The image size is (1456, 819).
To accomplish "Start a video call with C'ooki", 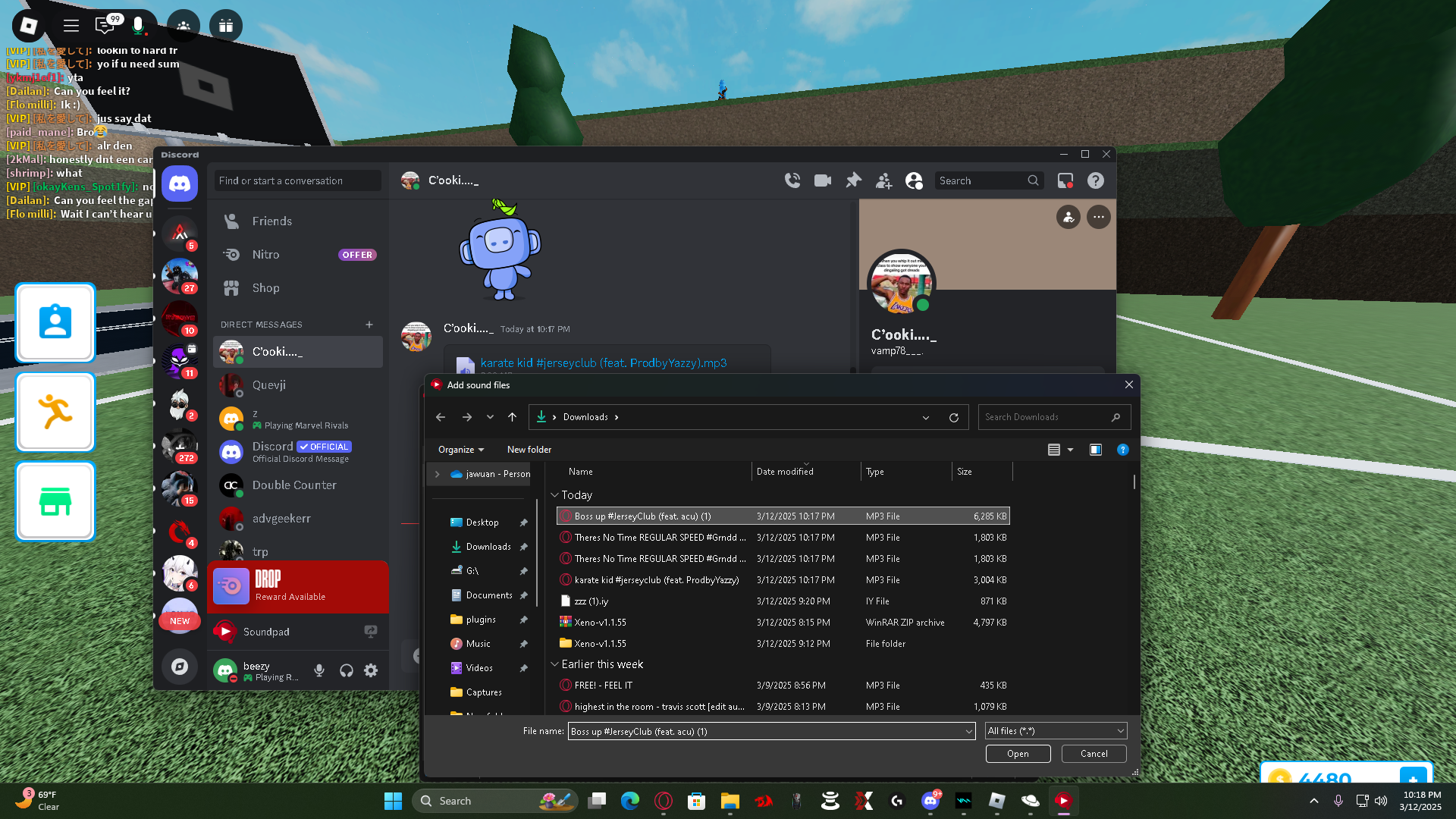I will click(x=822, y=180).
